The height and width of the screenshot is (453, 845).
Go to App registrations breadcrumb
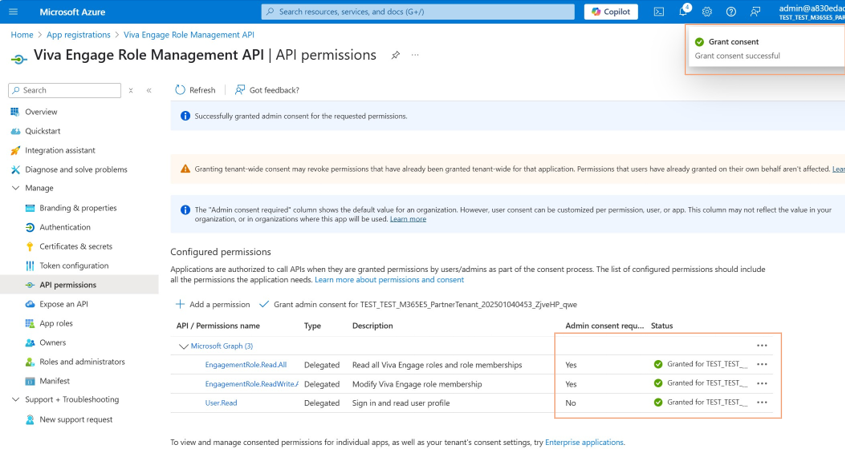coord(78,34)
